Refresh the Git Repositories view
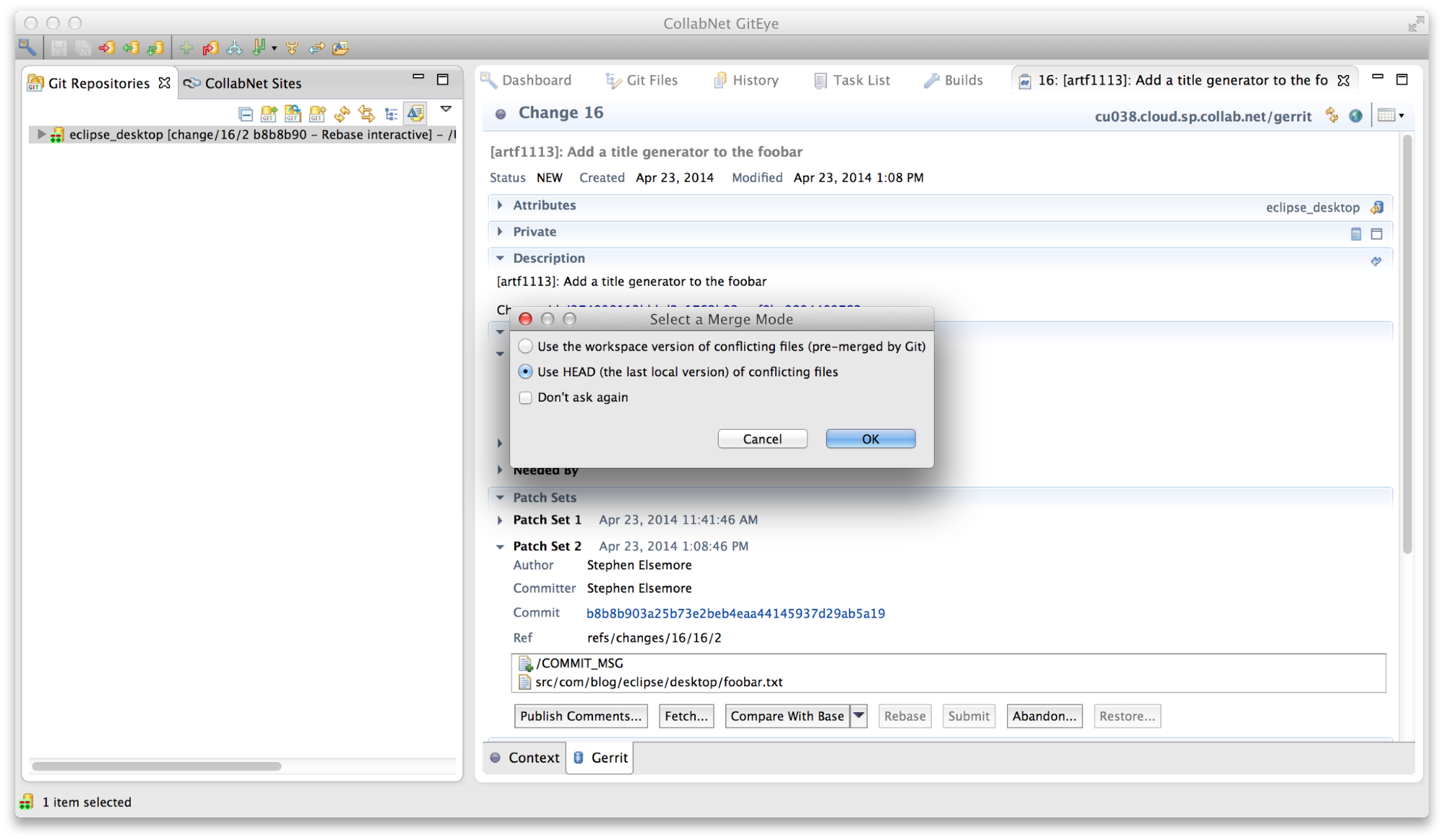 pyautogui.click(x=342, y=113)
